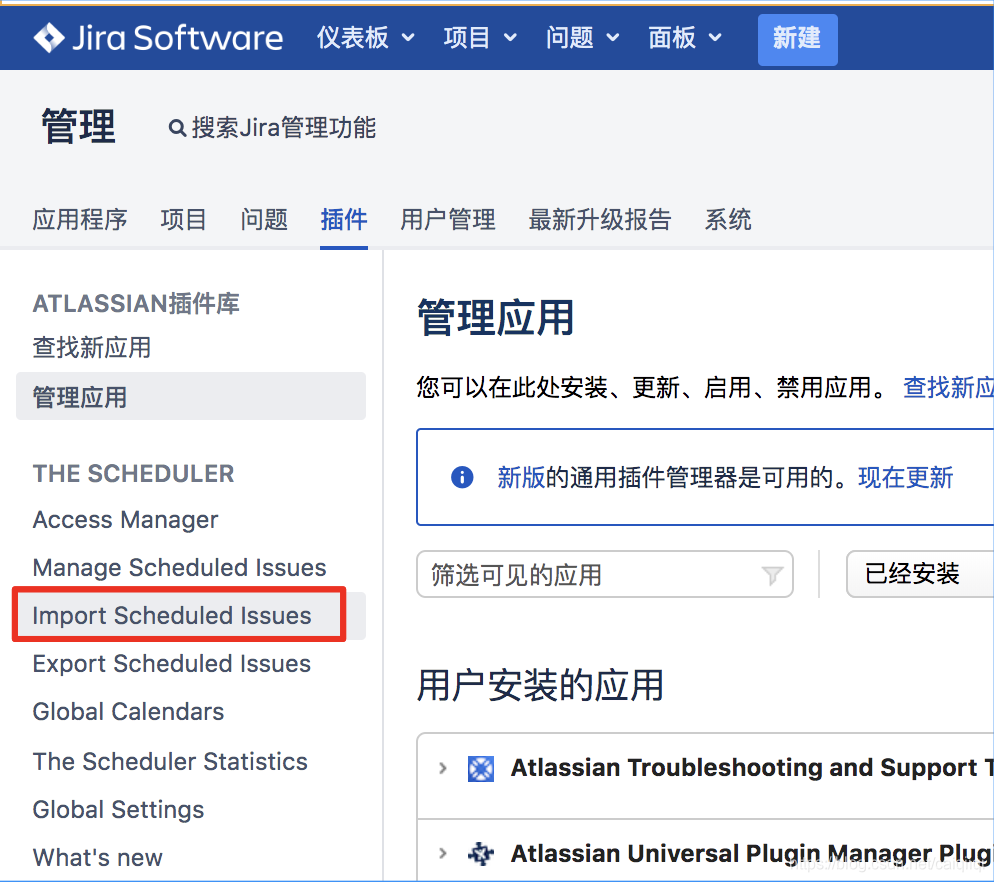Open Global Settings in sidebar
The image size is (994, 882).
pos(119,810)
